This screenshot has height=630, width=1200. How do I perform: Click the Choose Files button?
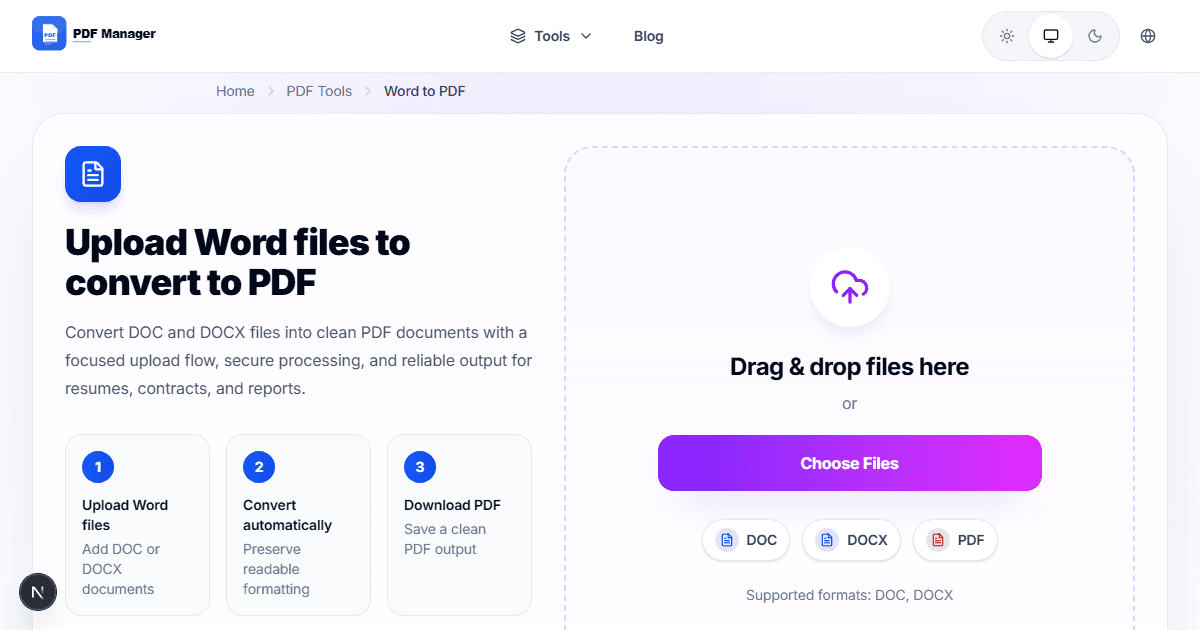tap(850, 463)
